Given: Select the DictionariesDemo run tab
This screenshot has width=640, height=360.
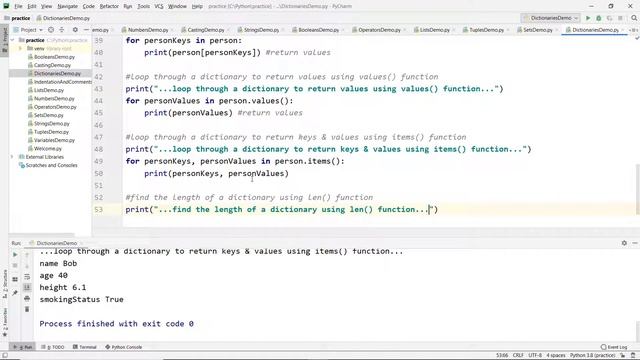Looking at the screenshot, I should point(56,243).
